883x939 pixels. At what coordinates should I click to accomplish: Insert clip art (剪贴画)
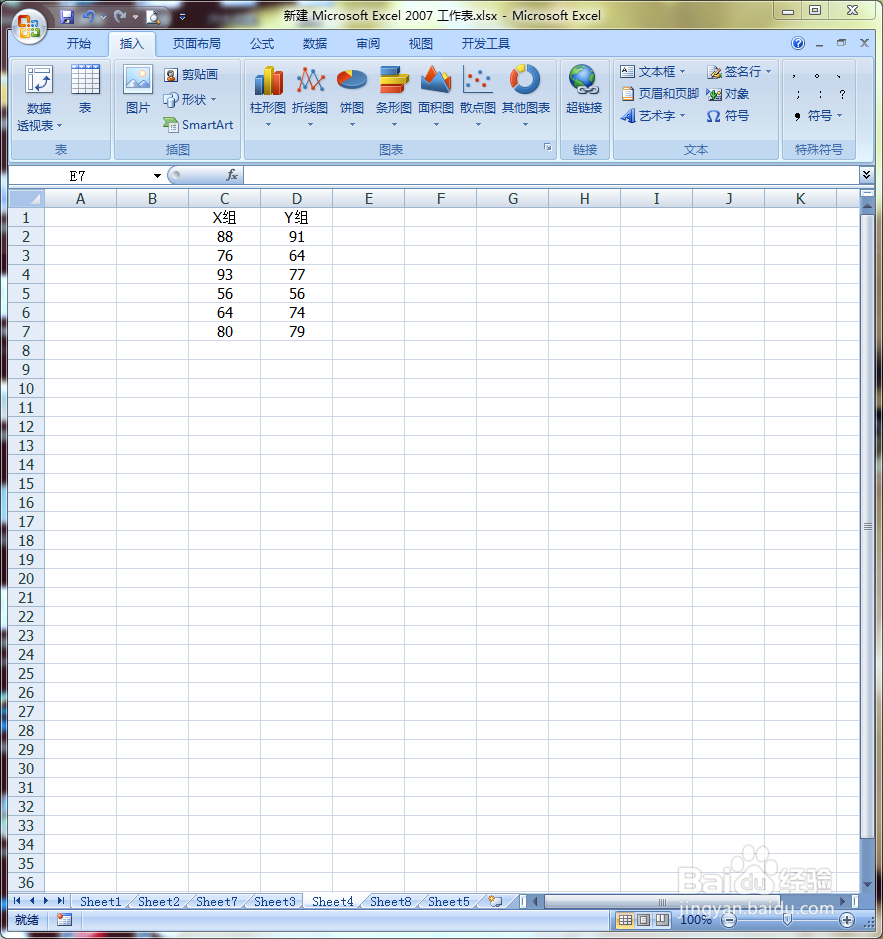pos(191,74)
